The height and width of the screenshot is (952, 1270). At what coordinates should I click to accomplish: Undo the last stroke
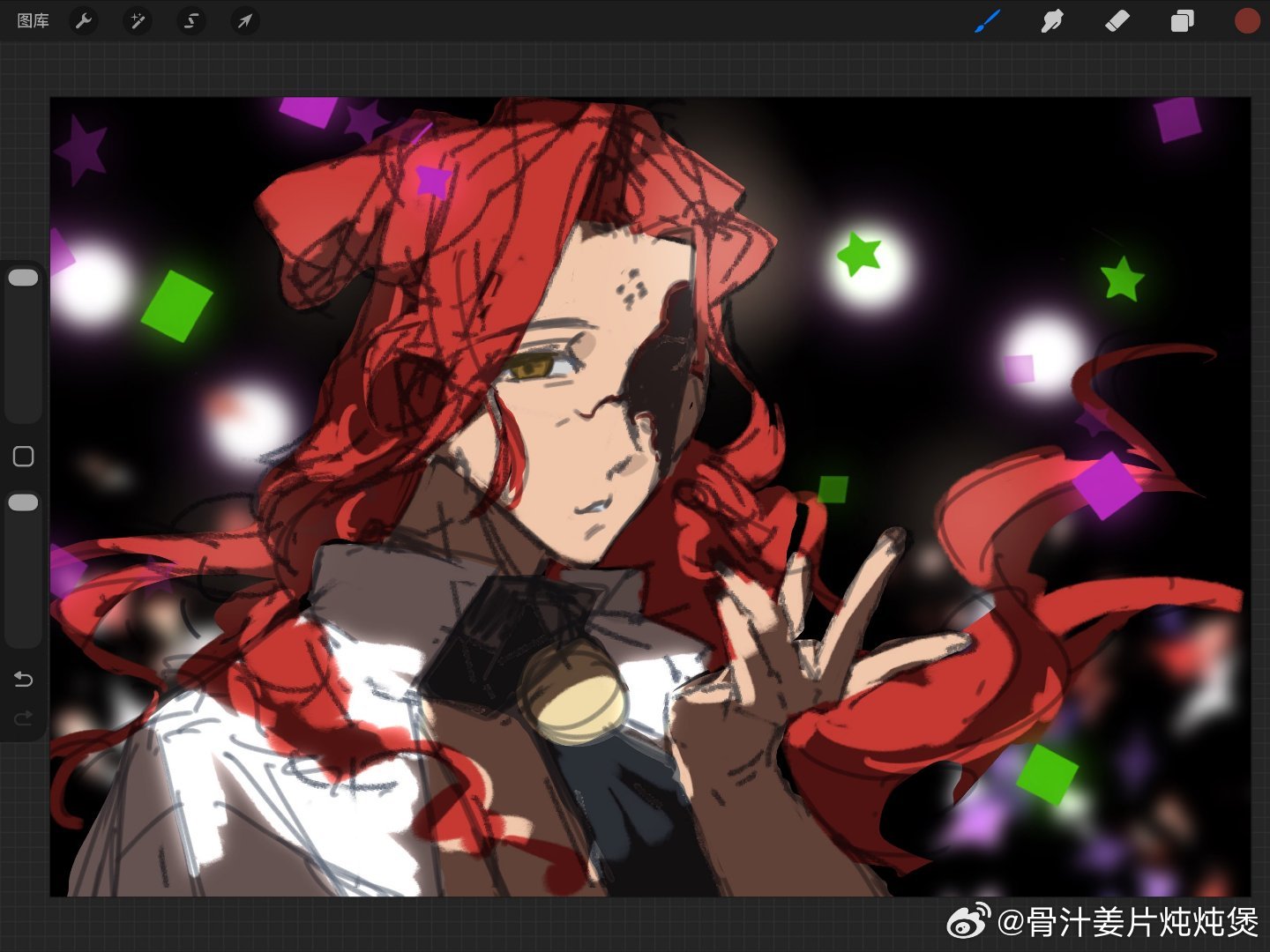[24, 679]
